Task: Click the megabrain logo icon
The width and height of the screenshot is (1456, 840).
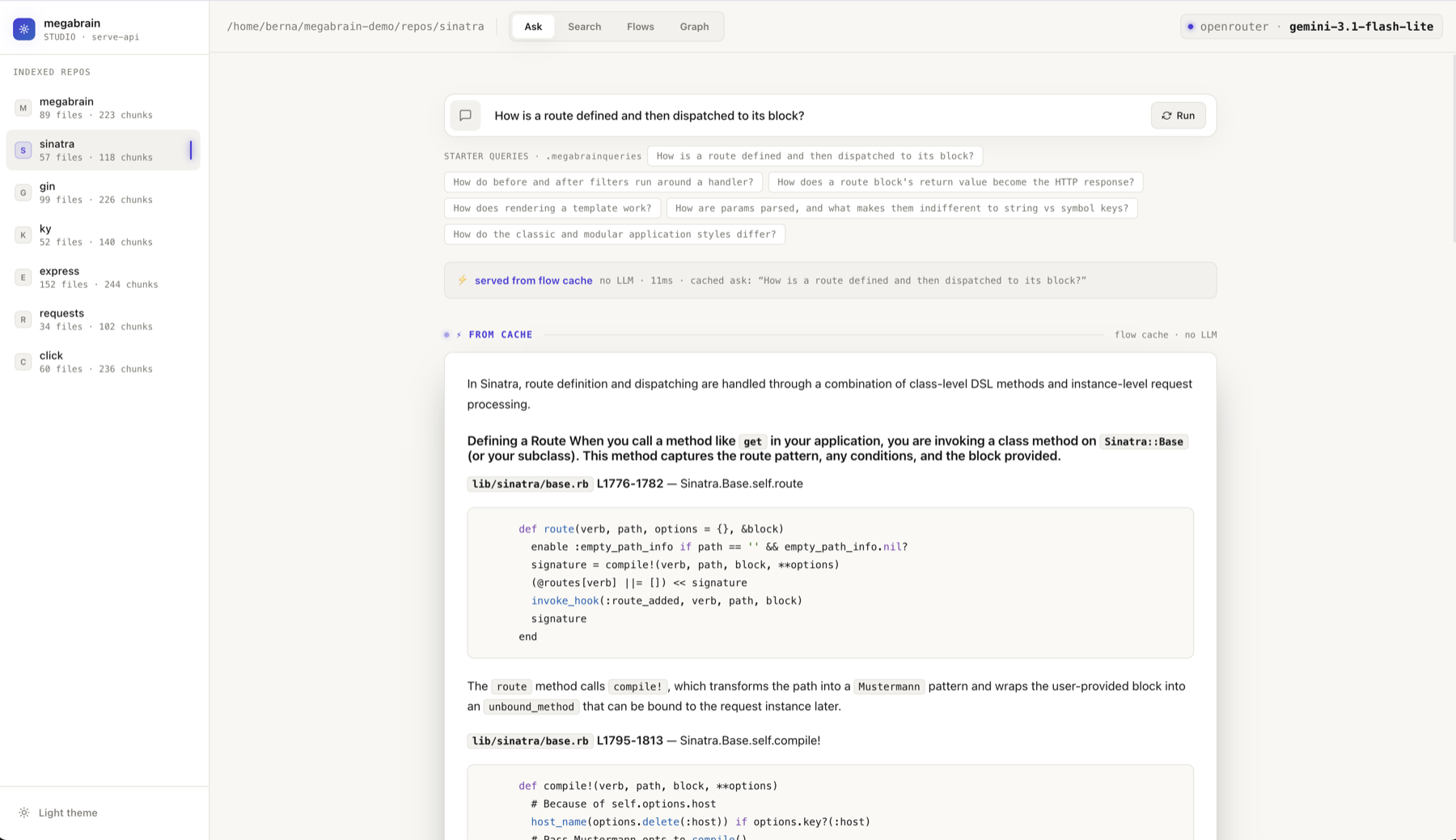Action: (24, 29)
